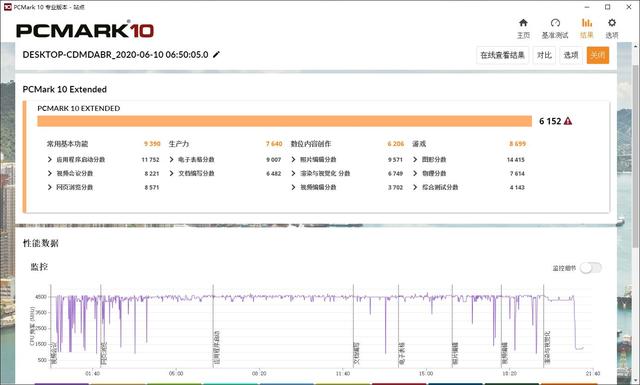
Task: Click the 数位内容创作 score 6 206
Action: 396,144
